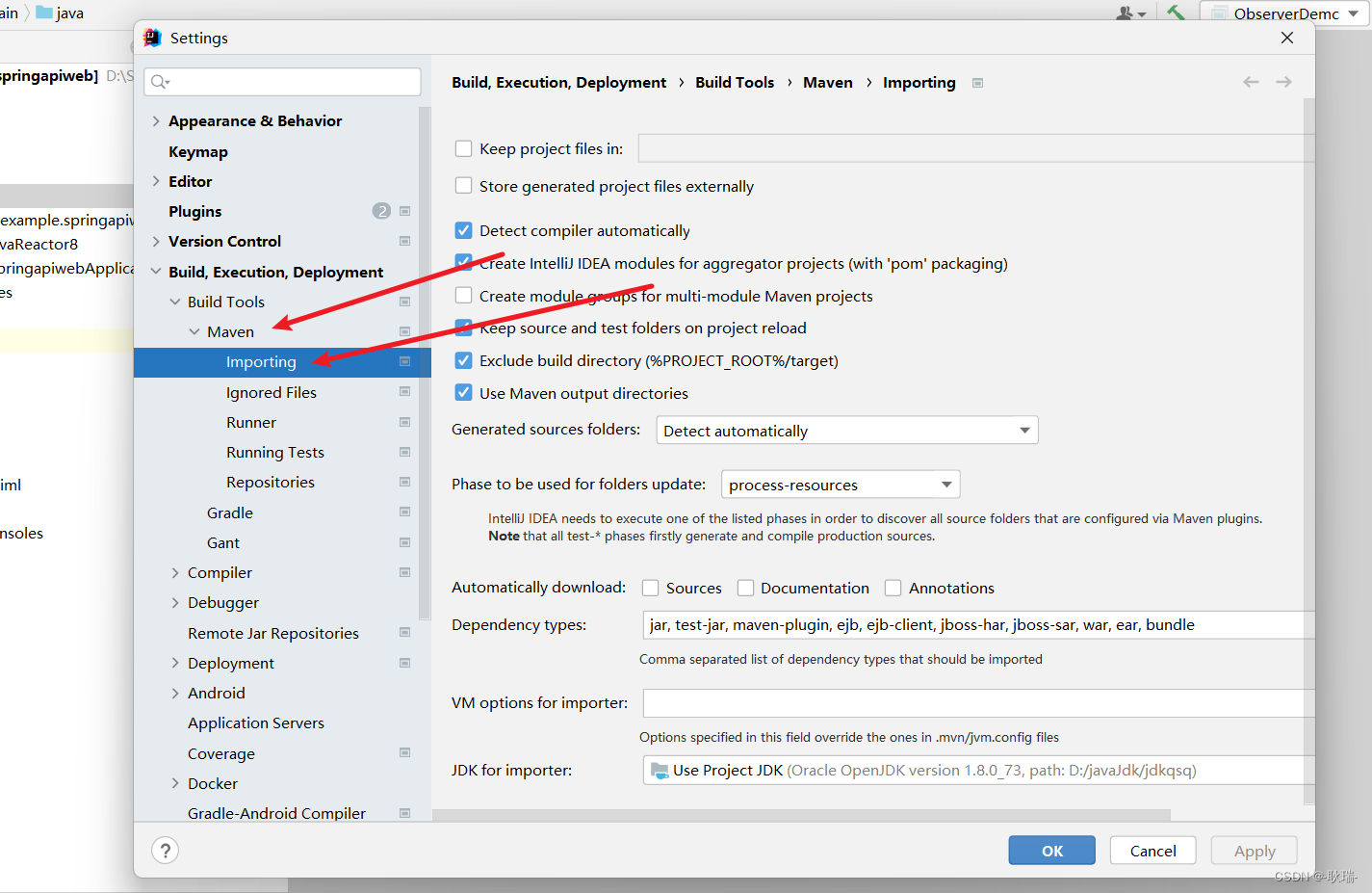Enable Keep project files in checkbox
Viewport: 1372px width, 893px height.
point(463,148)
